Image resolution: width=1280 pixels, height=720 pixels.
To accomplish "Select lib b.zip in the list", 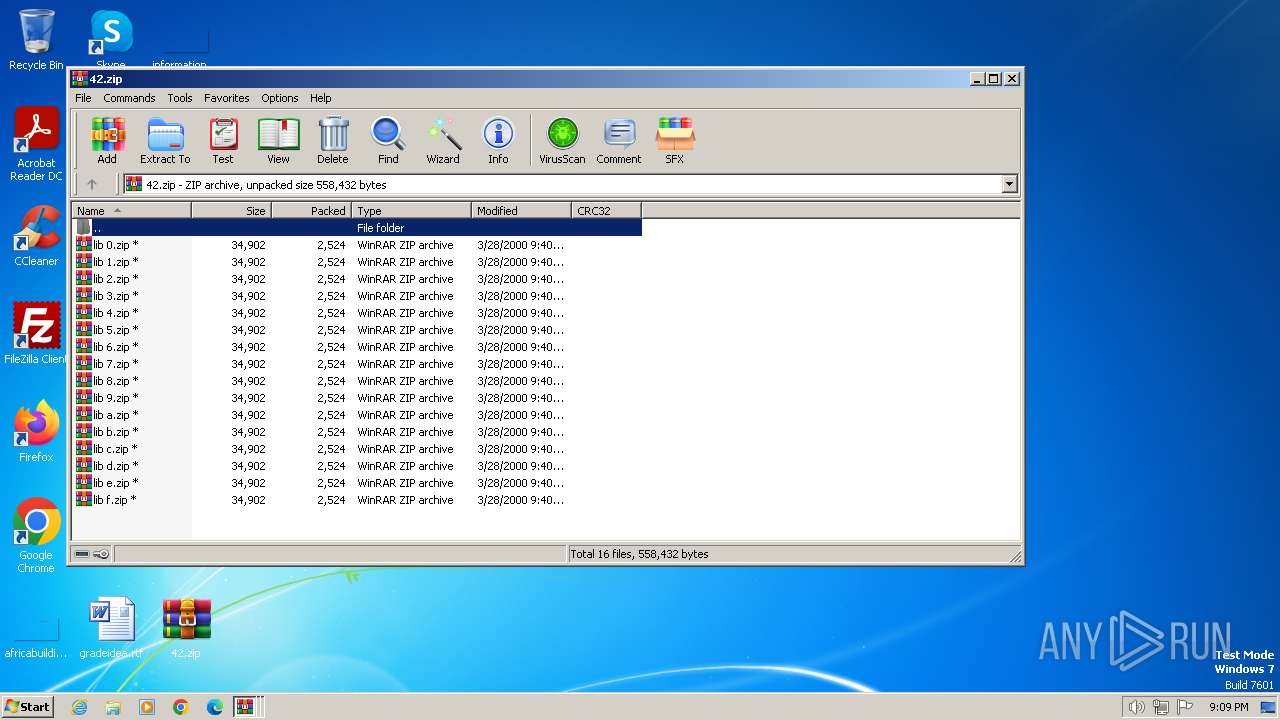I will tap(357, 432).
